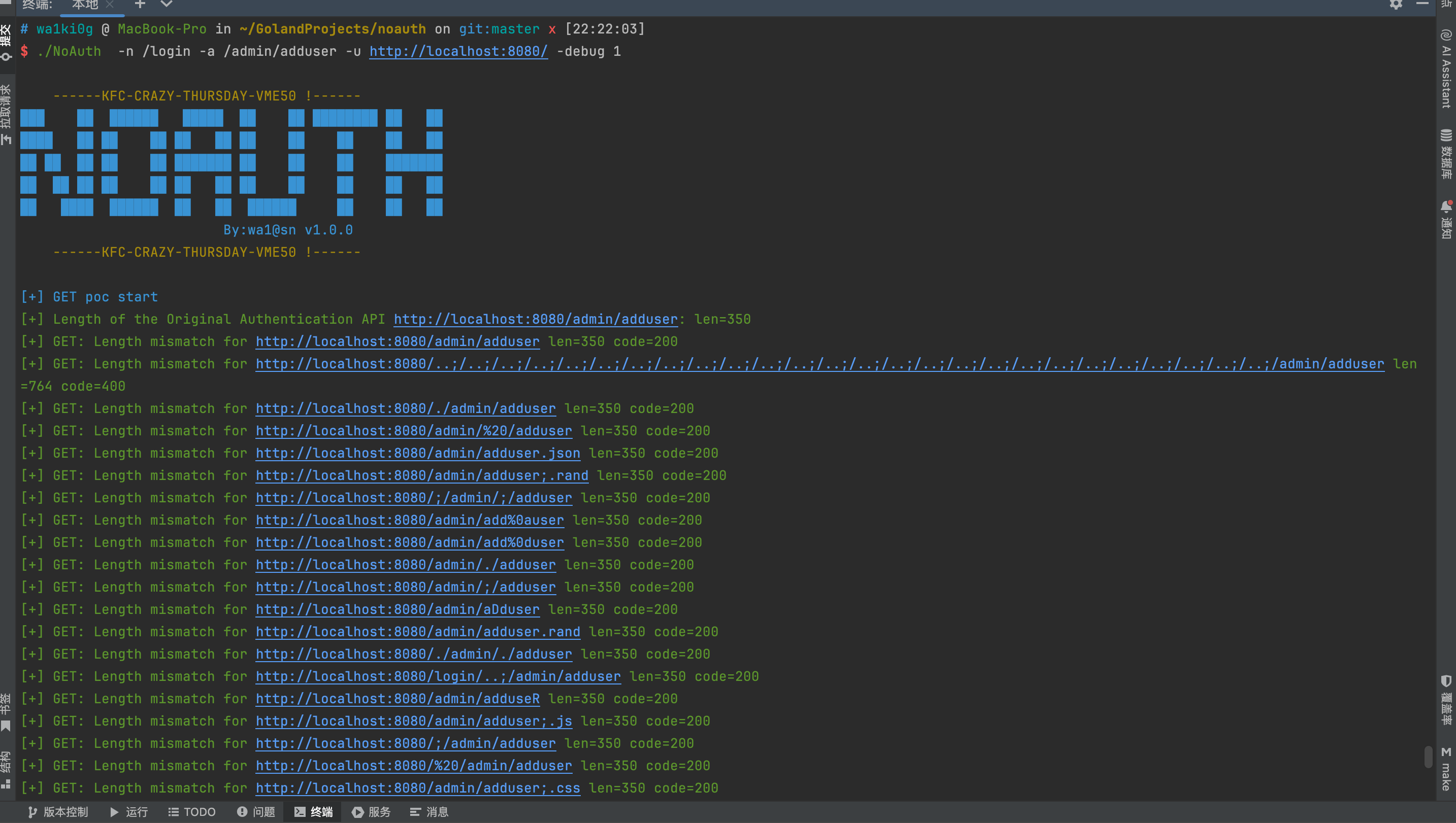Expand the terminal tabs dropdown chevron
This screenshot has width=1456, height=823.
(166, 5)
